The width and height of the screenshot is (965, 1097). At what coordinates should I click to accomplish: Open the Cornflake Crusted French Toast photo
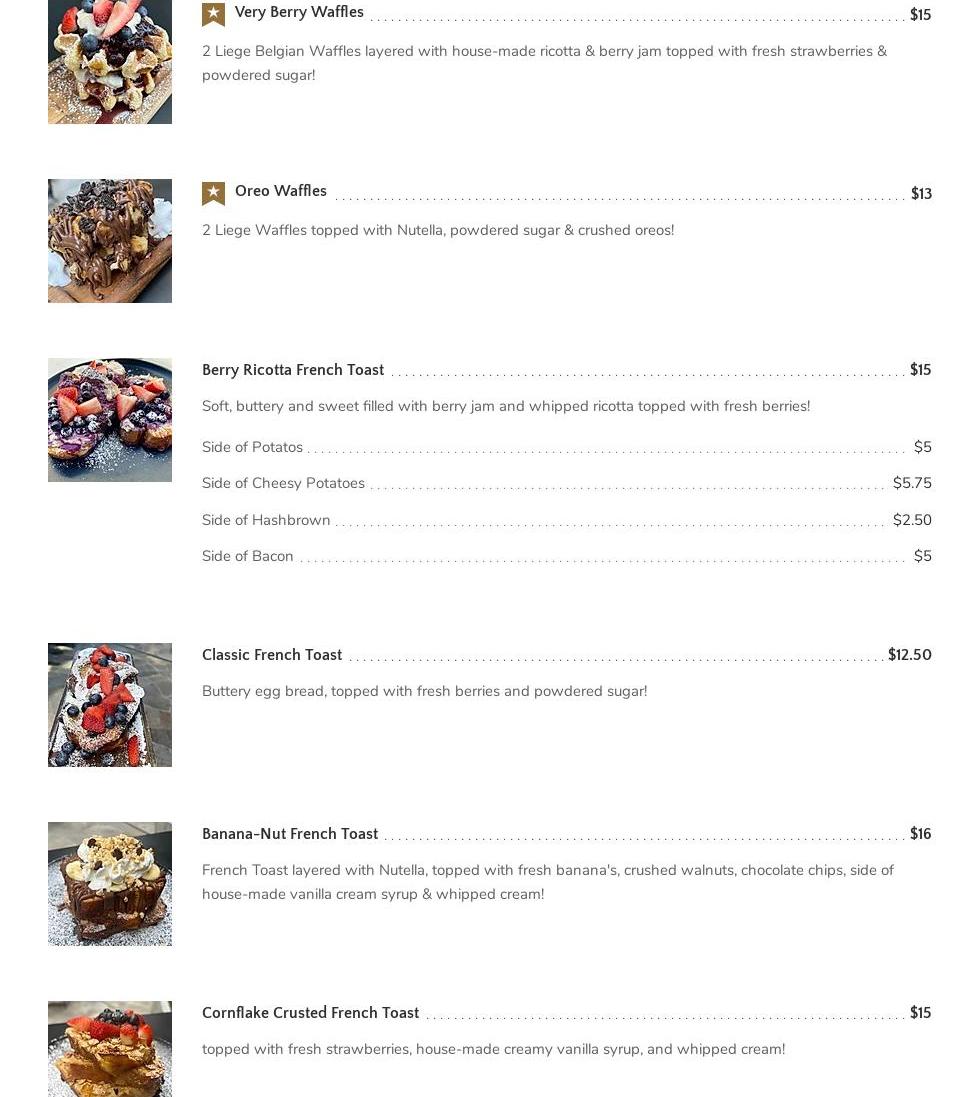pyautogui.click(x=110, y=1048)
